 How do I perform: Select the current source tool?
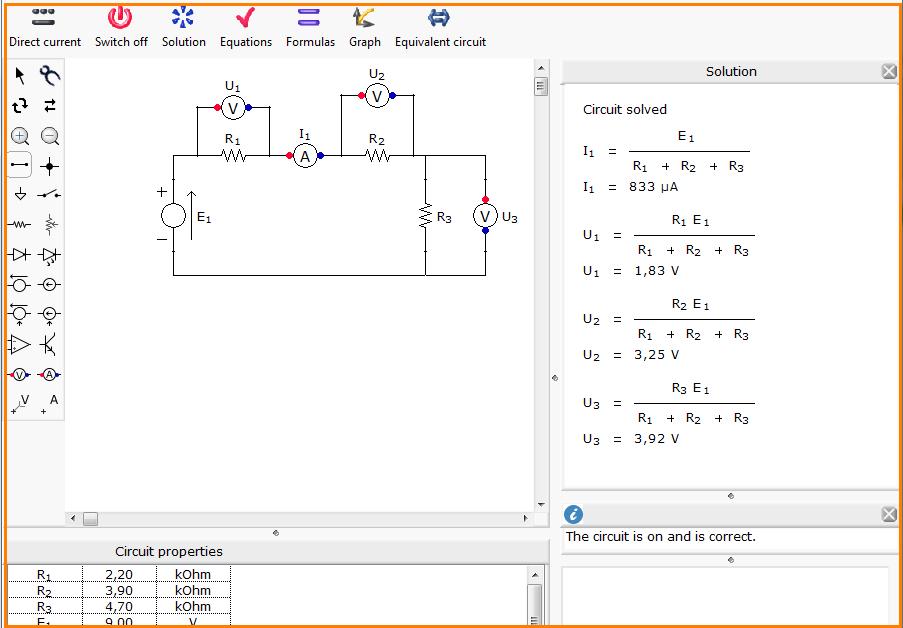[50, 284]
